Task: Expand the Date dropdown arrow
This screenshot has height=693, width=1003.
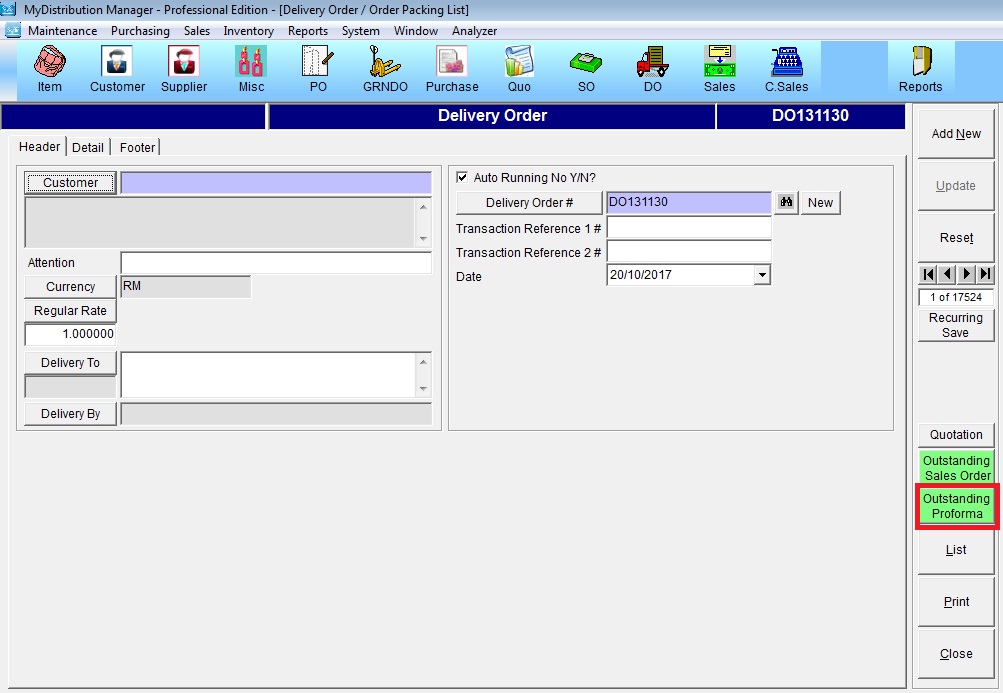Action: tap(762, 275)
